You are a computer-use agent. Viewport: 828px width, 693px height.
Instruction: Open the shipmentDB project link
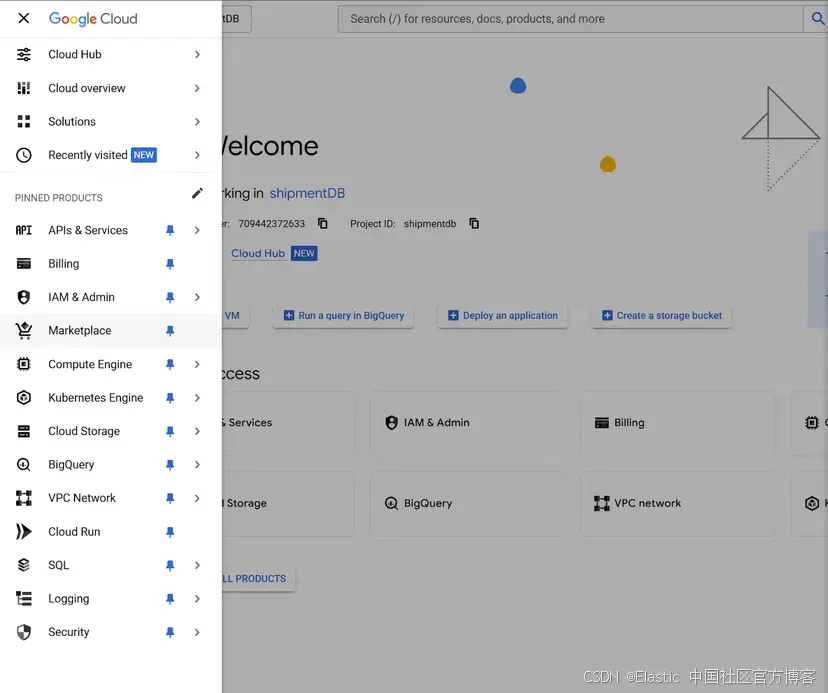[x=307, y=193]
